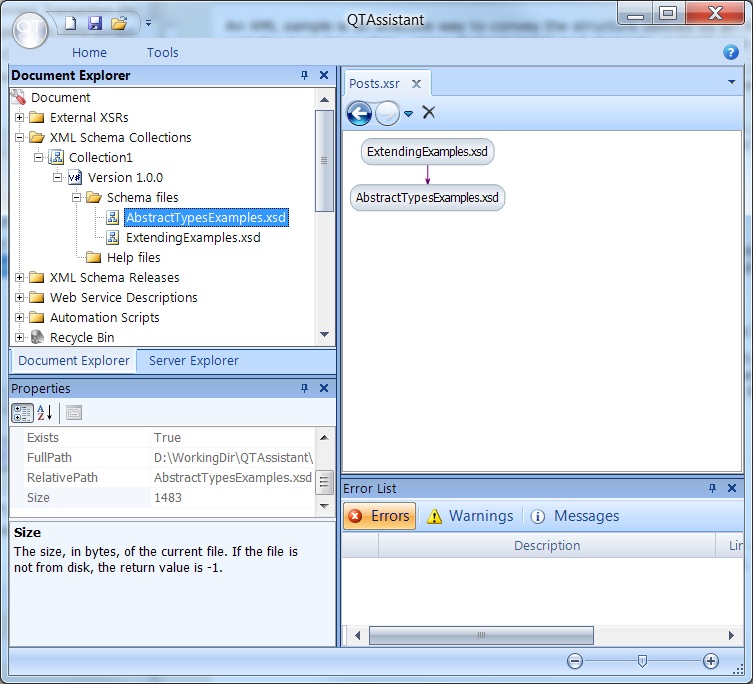The height and width of the screenshot is (684, 753).
Task: Close the Error List panel
Action: (732, 489)
